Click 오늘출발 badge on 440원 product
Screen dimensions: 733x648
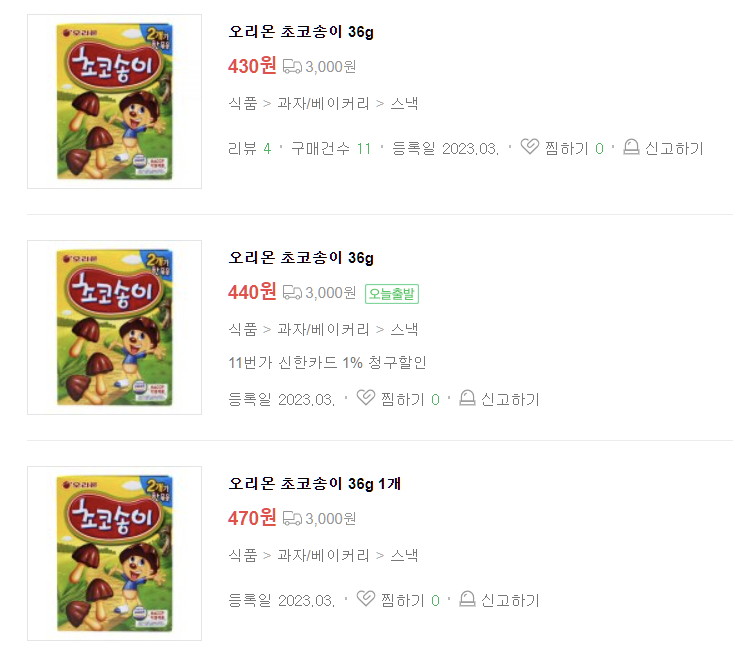(x=392, y=294)
